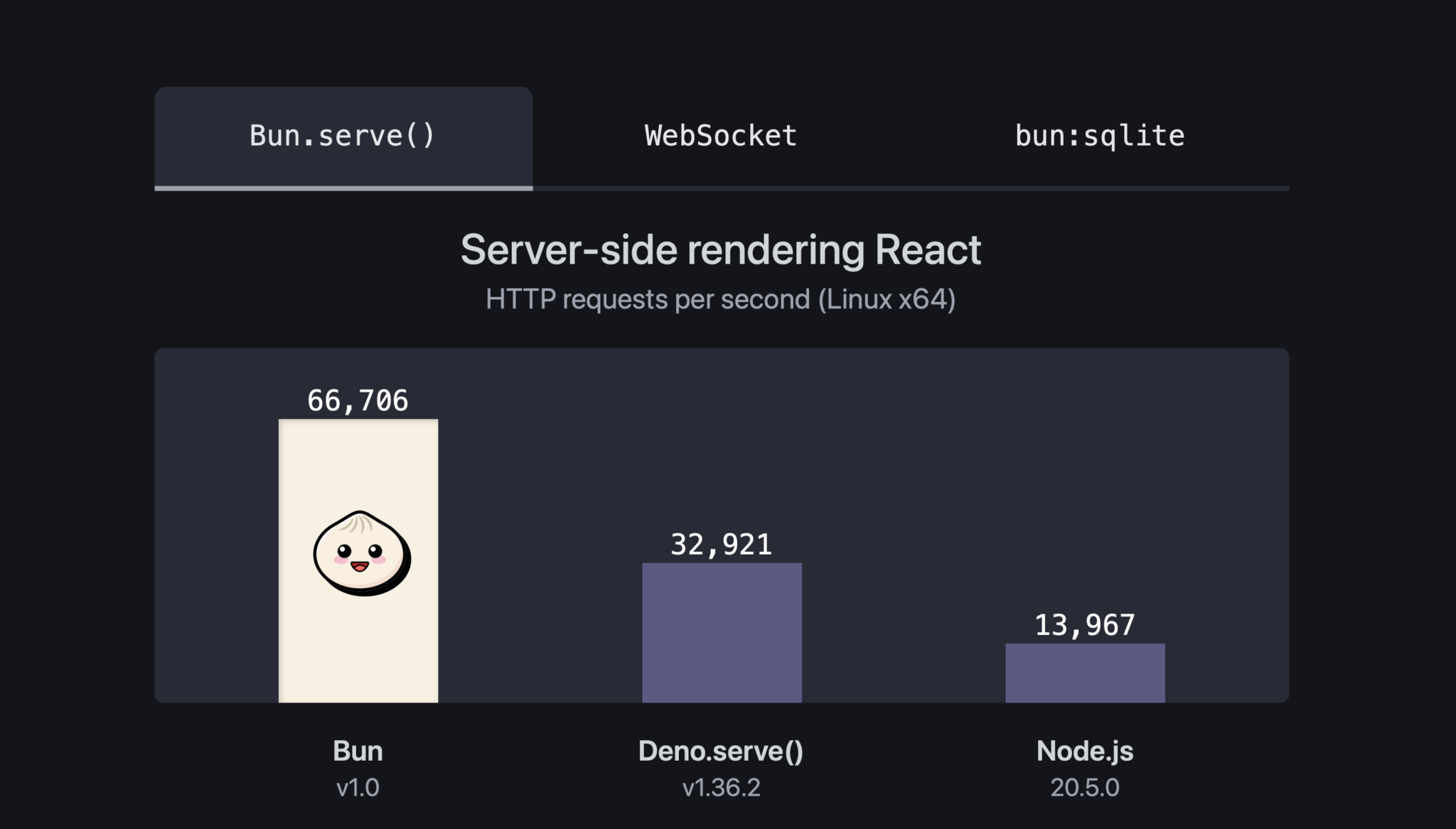
Task: Click the 66,706 value label
Action: coord(358,400)
